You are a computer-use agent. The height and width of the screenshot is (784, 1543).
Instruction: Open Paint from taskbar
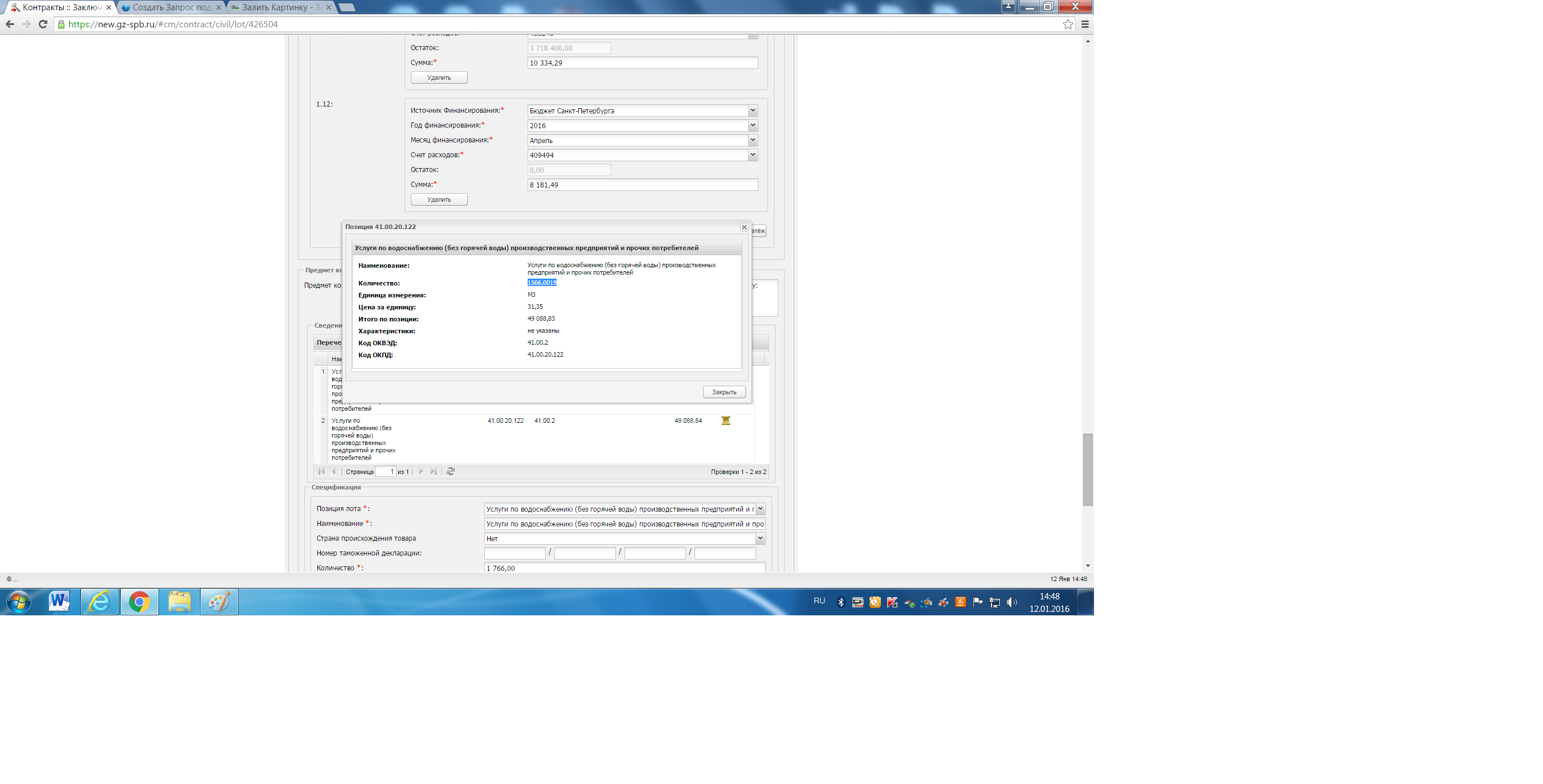(219, 601)
